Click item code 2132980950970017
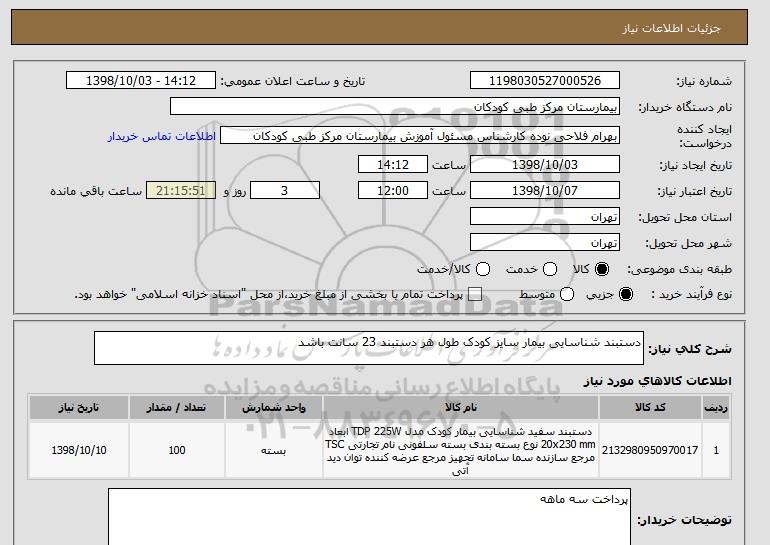This screenshot has height=545, width=770. click(650, 450)
